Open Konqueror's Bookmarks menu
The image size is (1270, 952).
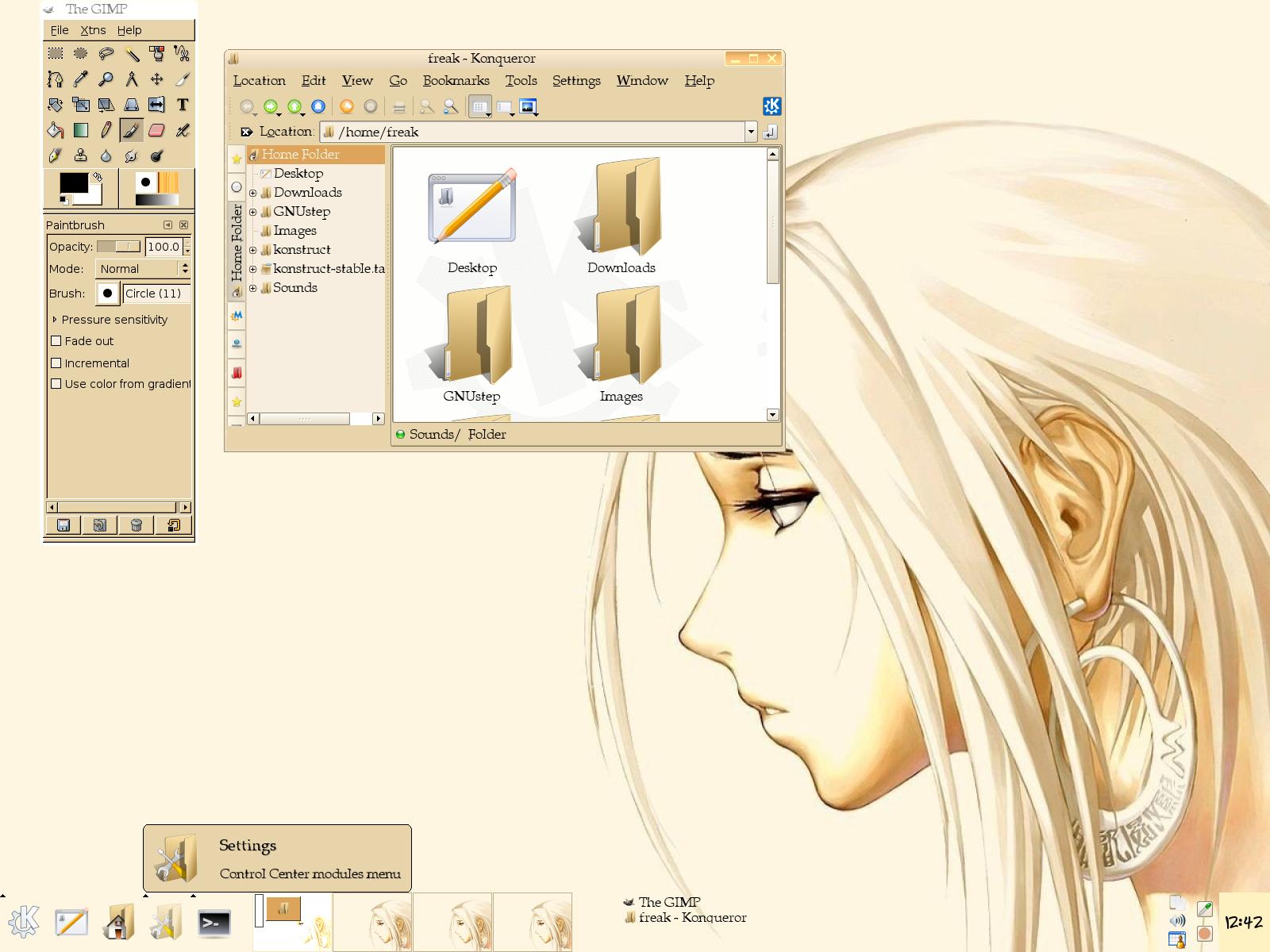(456, 80)
